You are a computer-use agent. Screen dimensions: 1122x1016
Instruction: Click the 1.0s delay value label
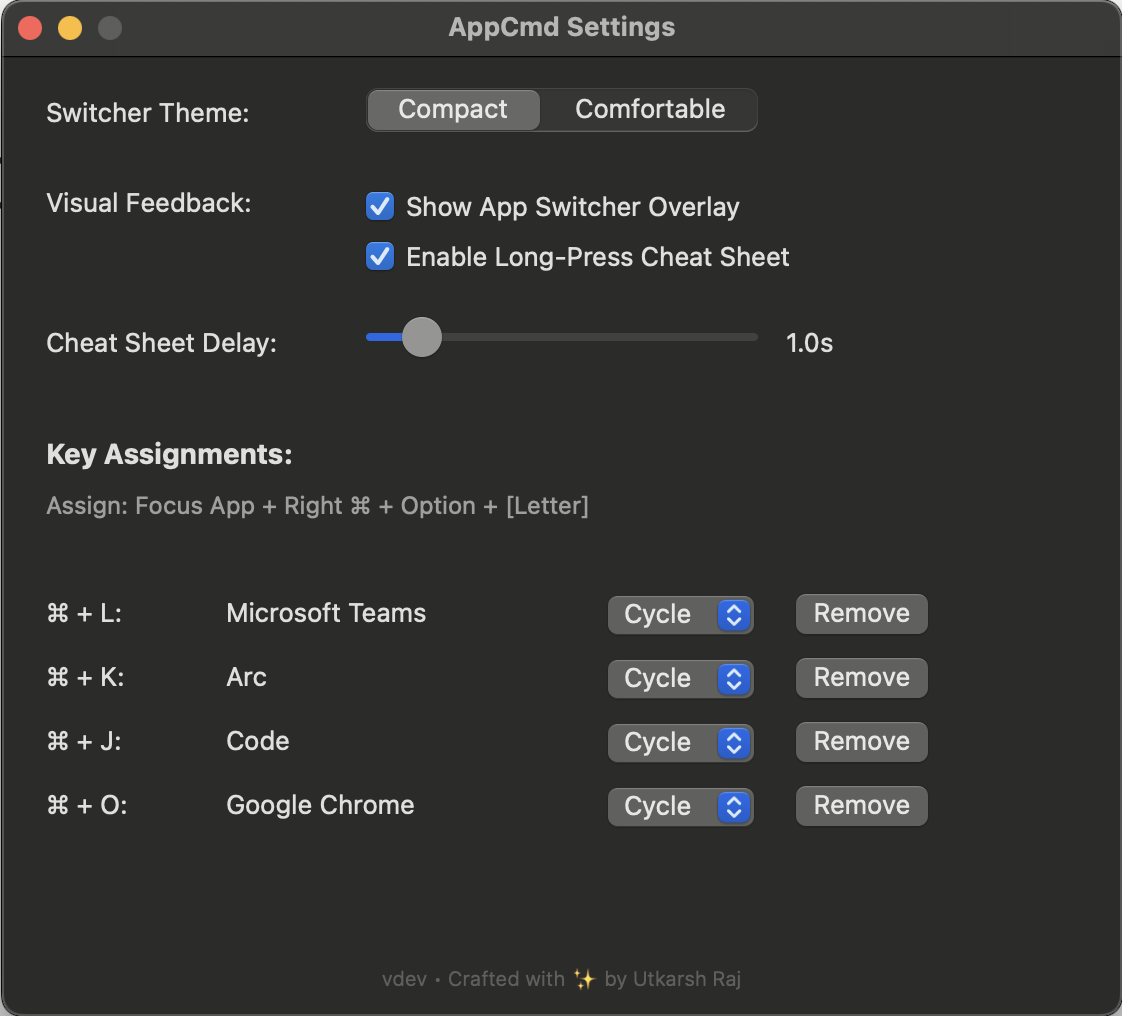[x=809, y=344]
